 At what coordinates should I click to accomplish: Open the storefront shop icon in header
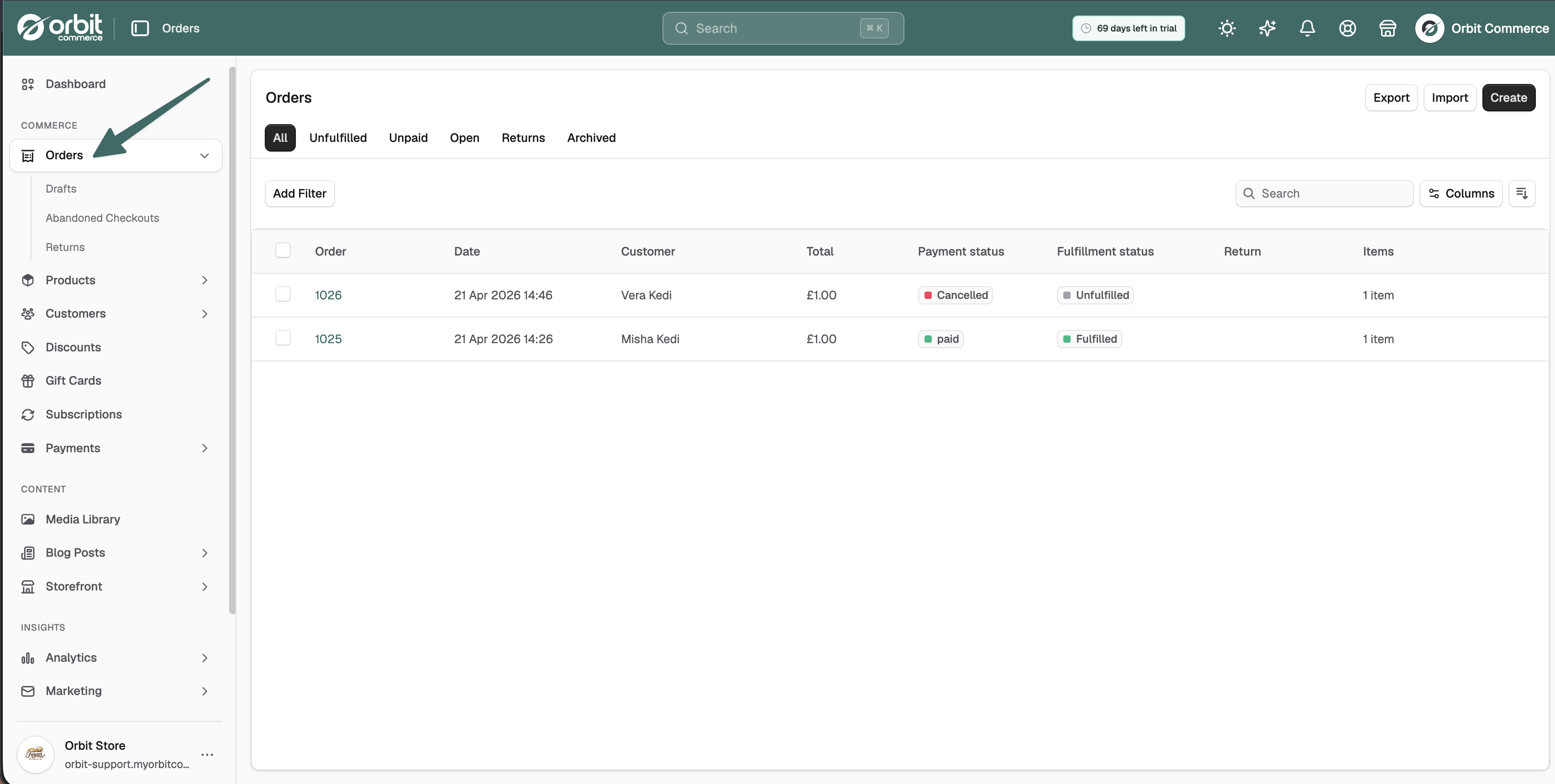coord(1387,28)
